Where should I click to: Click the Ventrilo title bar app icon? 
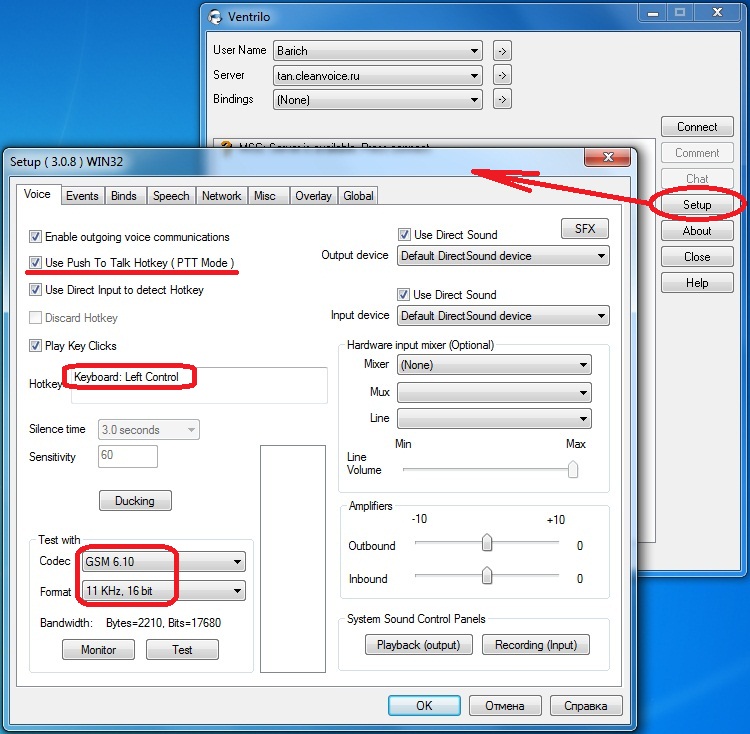(x=215, y=17)
